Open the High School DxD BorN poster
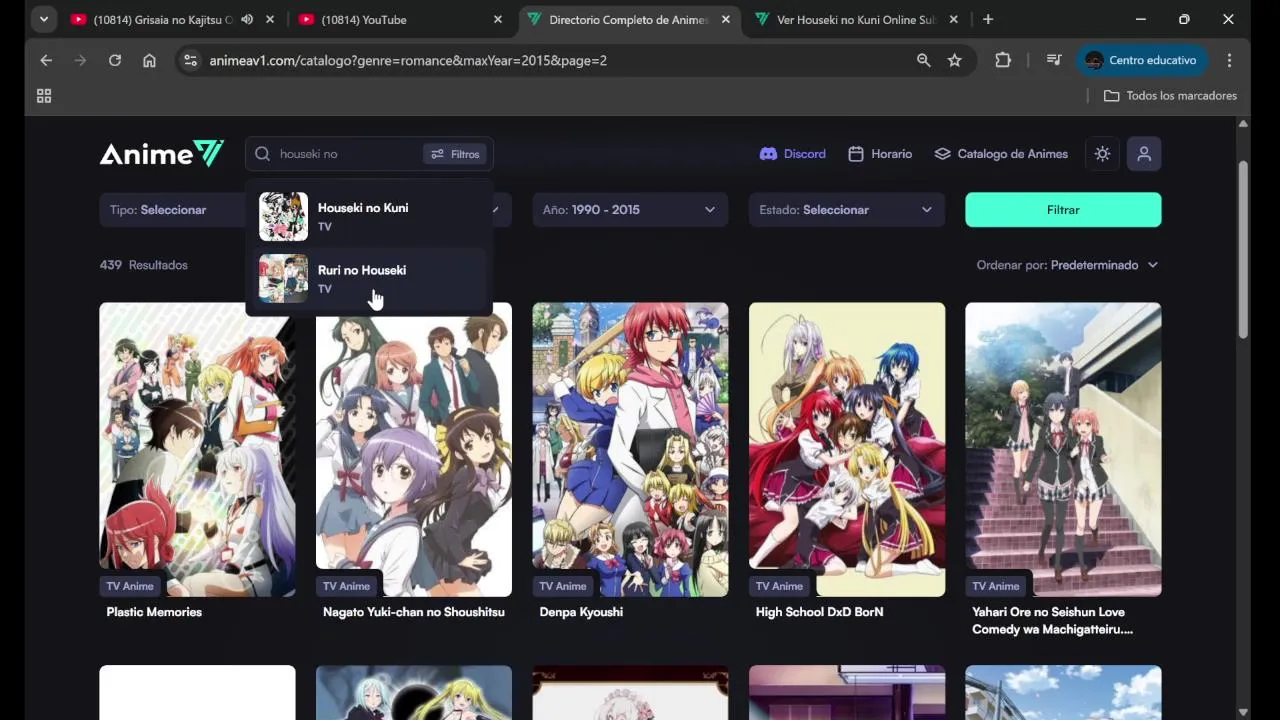This screenshot has height=720, width=1280. 847,449
